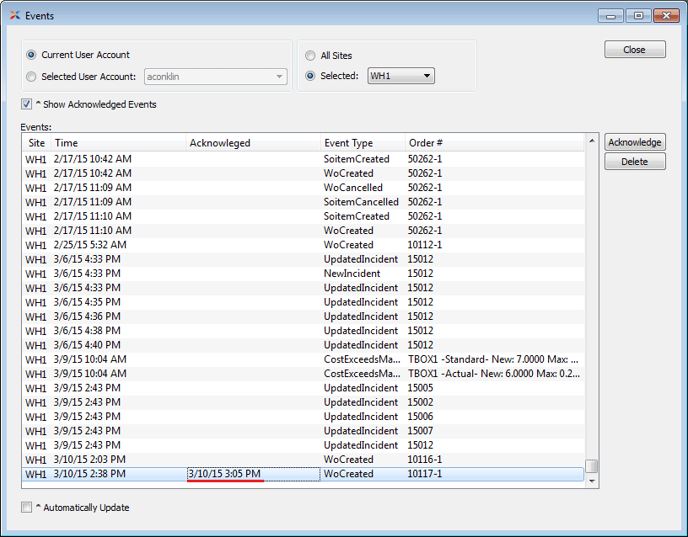Sort by the Time column header
The image size is (688, 537).
(x=118, y=143)
